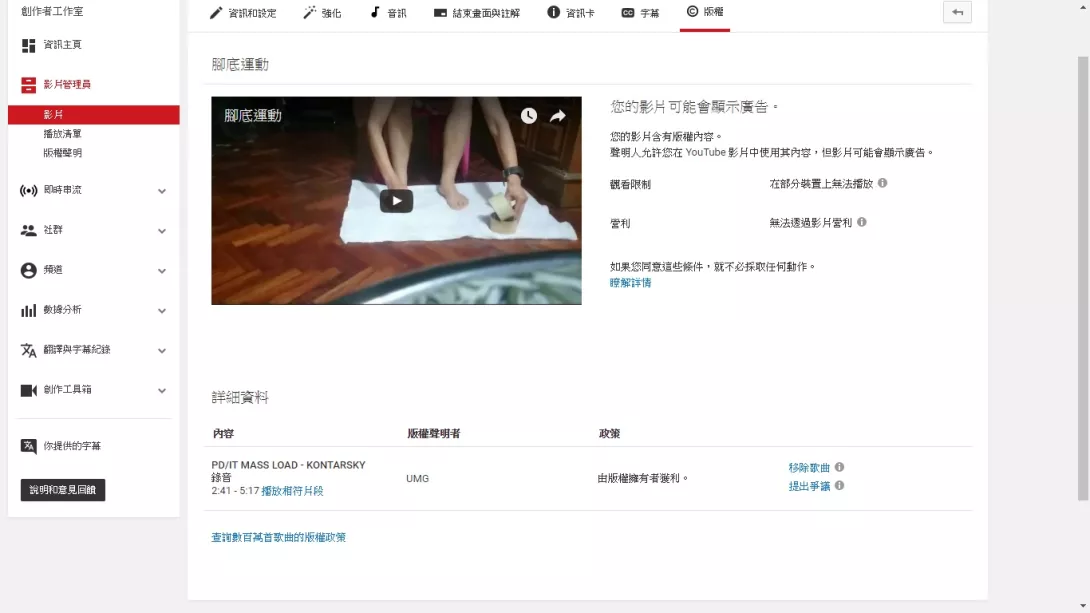Open the 你提供的字幕 contributions icon
1090x613 pixels.
click(29, 446)
